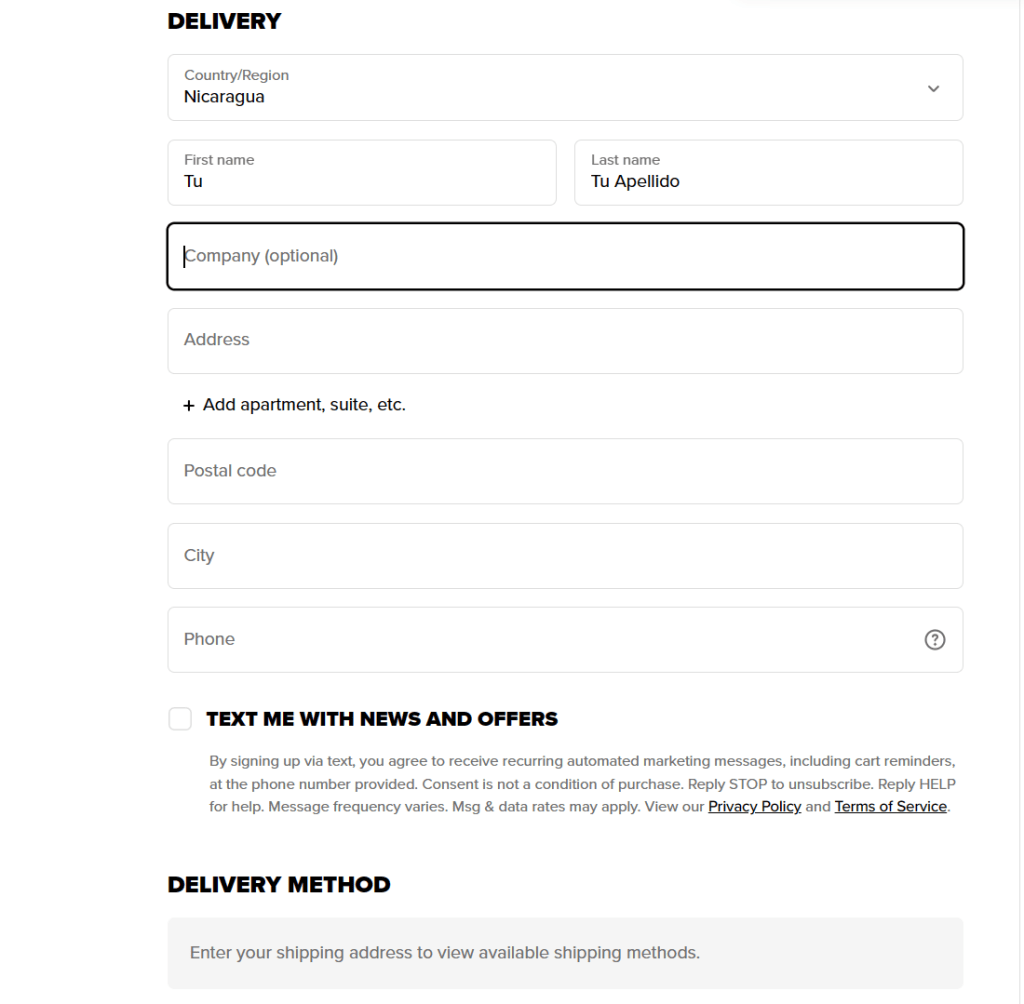This screenshot has width=1024, height=1004.
Task: Focus the First name field
Action: (362, 172)
